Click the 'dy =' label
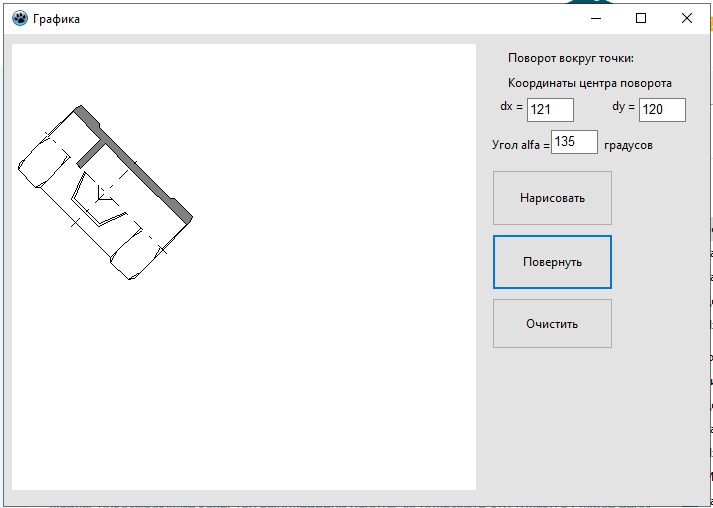713x508 pixels. [x=623, y=107]
